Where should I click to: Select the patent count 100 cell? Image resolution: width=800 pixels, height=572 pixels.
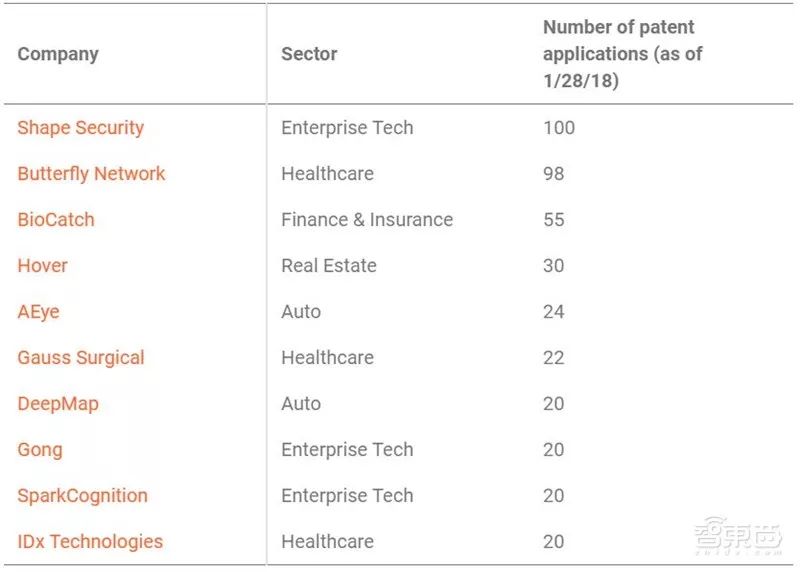point(559,128)
